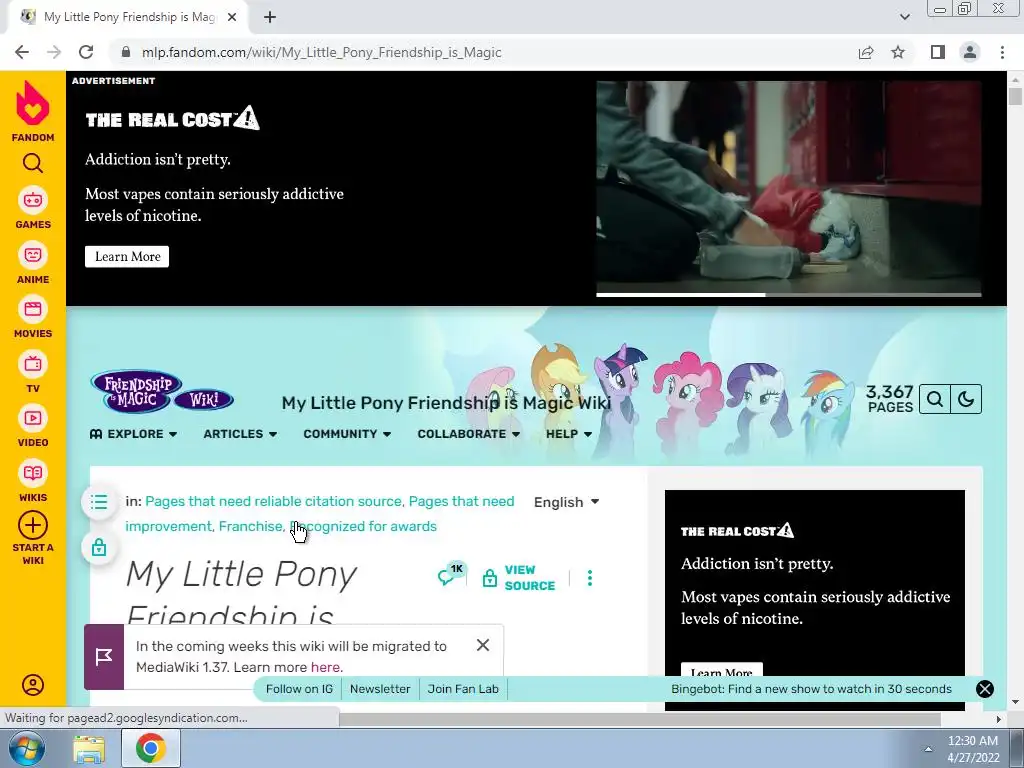Click the 'here' link in migration notice
Image resolution: width=1024 pixels, height=768 pixels.
coord(325,667)
